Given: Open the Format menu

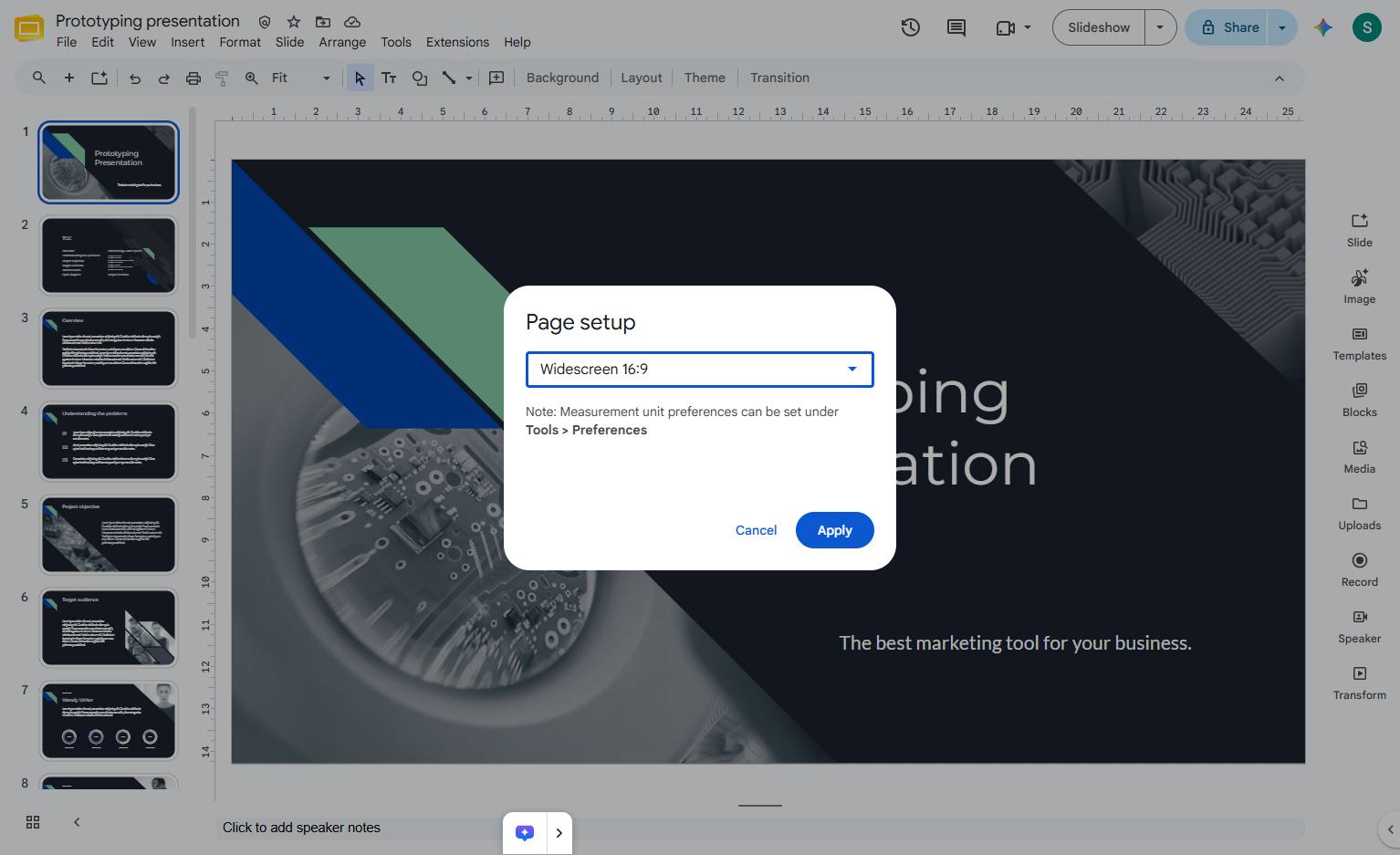Looking at the screenshot, I should (x=240, y=42).
